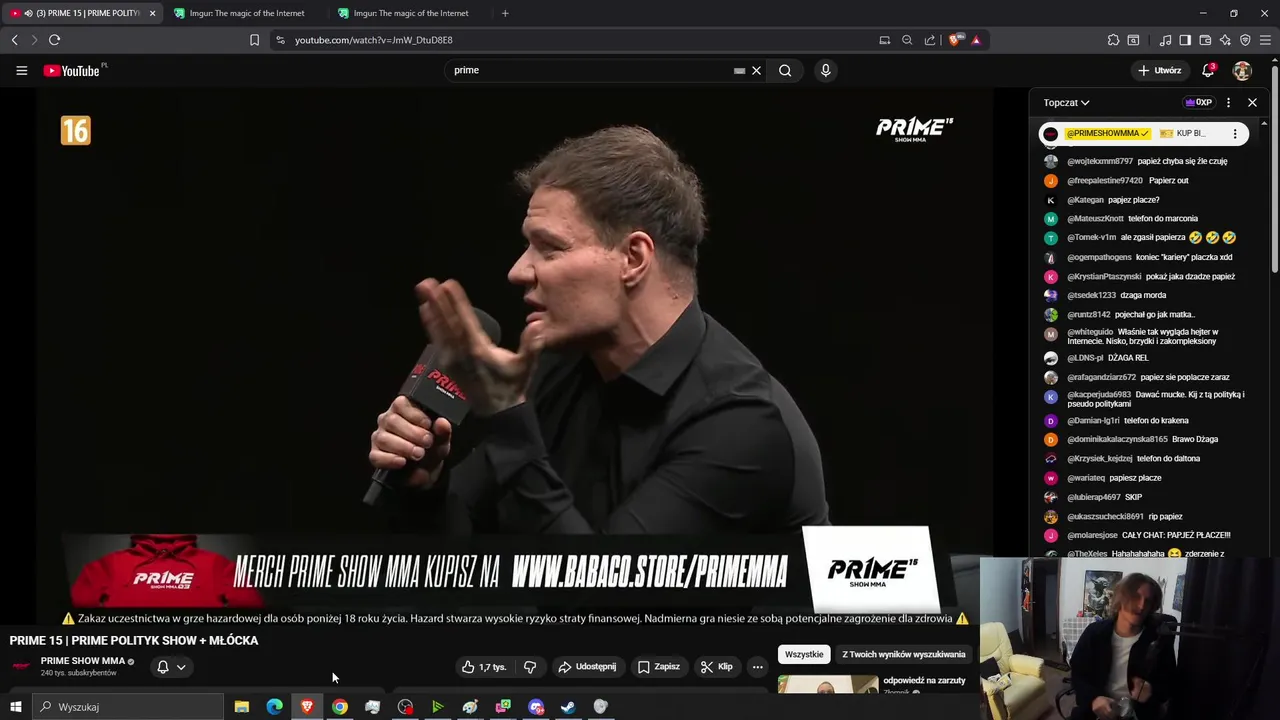This screenshot has width=1280, height=720.
Task: Open the media control music note icon
Action: tap(1165, 40)
